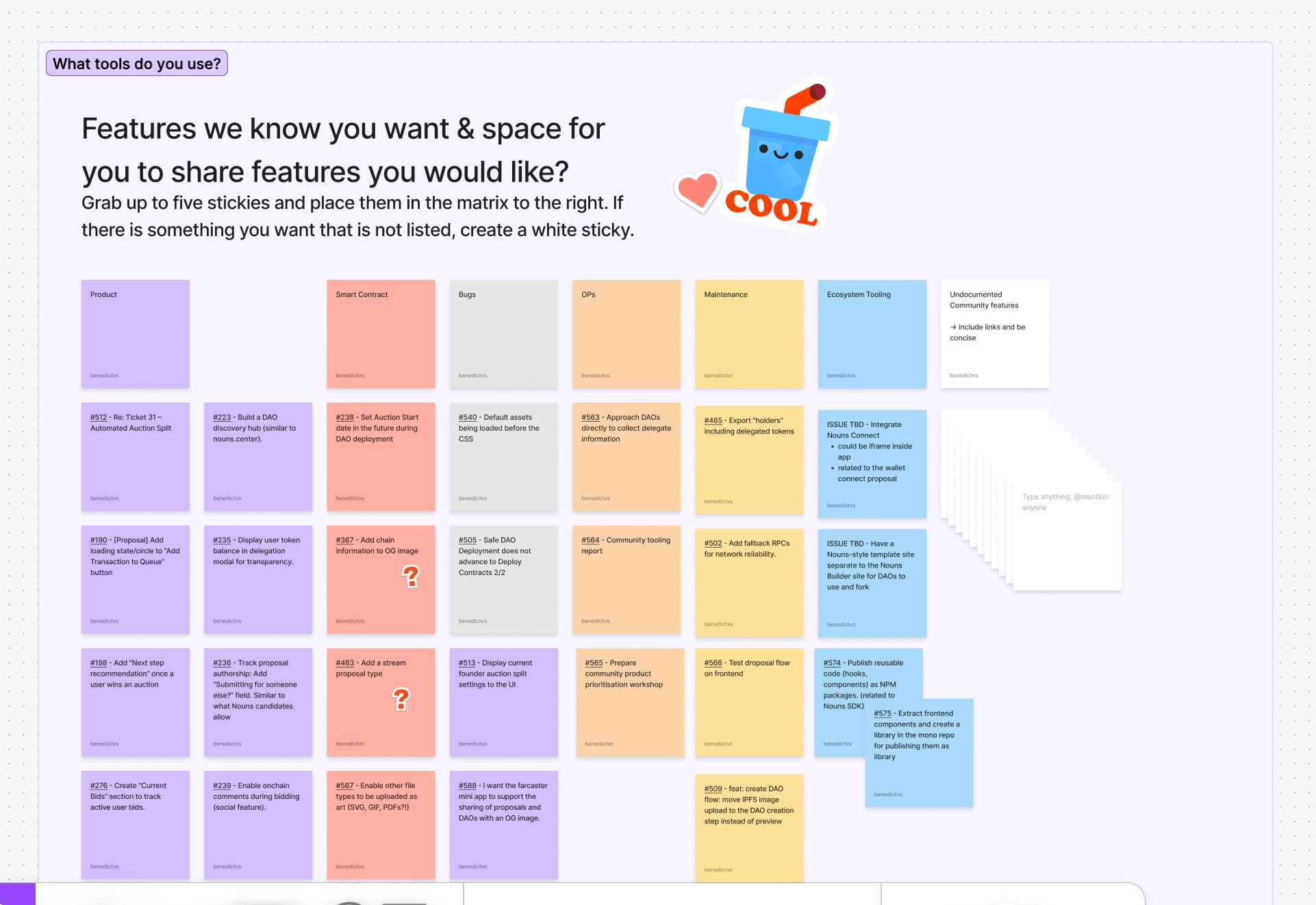
Task: Select the gray Bugs category sticky
Action: coord(503,334)
